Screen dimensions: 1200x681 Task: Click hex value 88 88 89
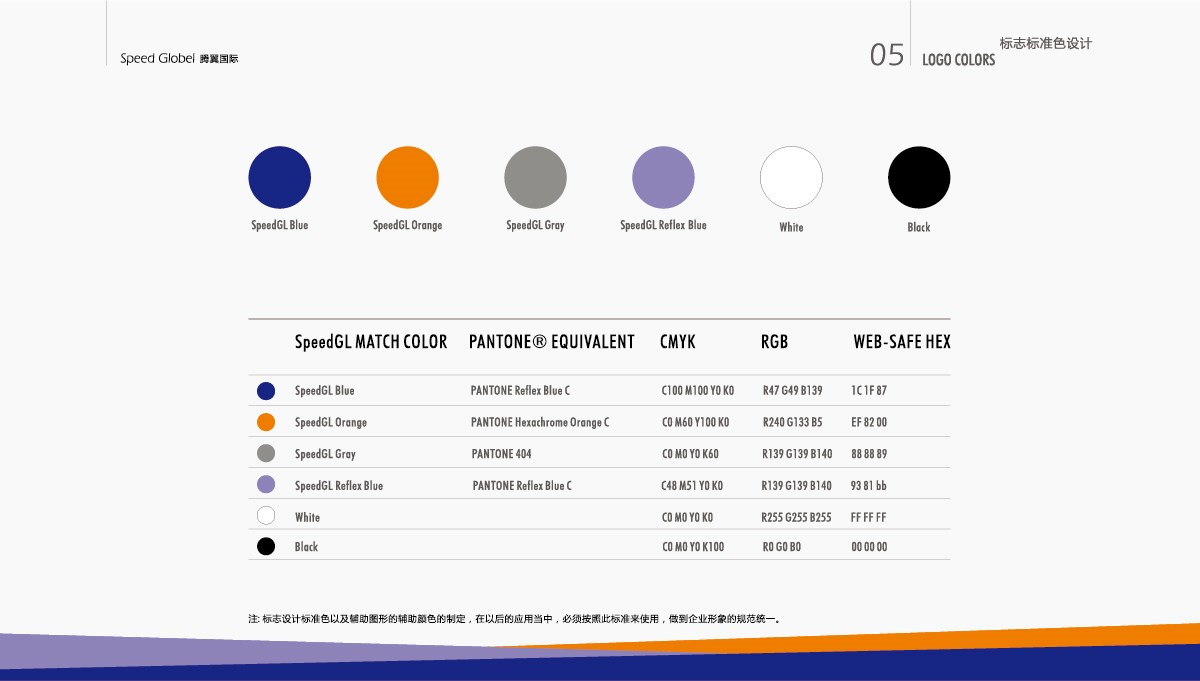(869, 454)
